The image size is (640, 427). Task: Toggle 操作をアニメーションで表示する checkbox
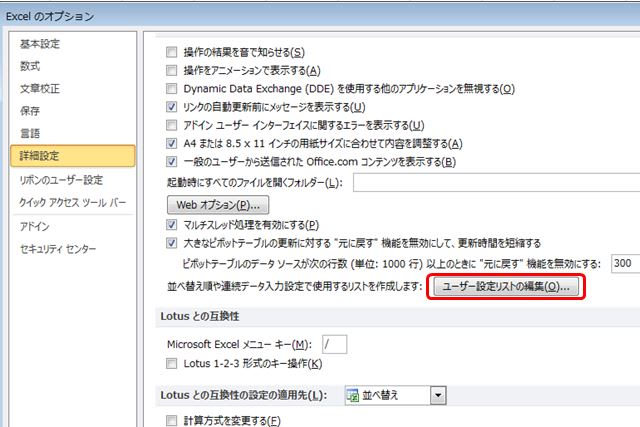[x=172, y=70]
